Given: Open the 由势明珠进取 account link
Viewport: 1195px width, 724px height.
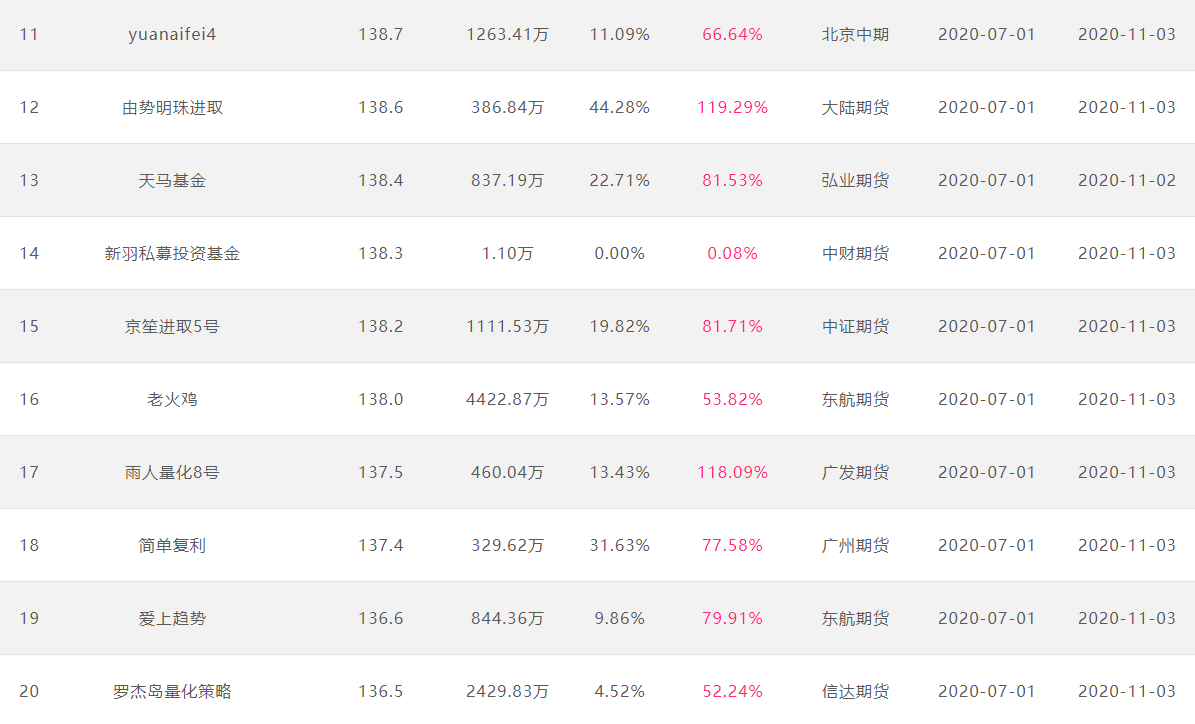Looking at the screenshot, I should click(x=172, y=107).
